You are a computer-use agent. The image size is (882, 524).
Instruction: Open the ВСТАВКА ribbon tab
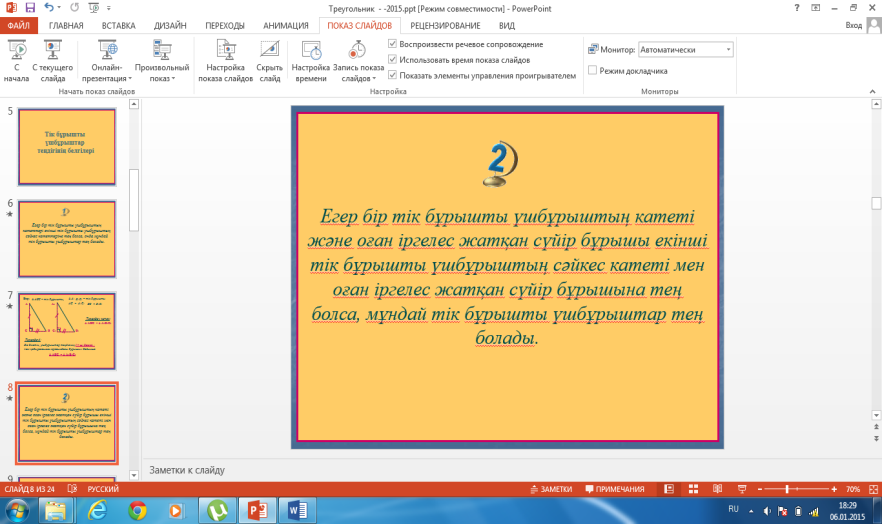[118, 25]
